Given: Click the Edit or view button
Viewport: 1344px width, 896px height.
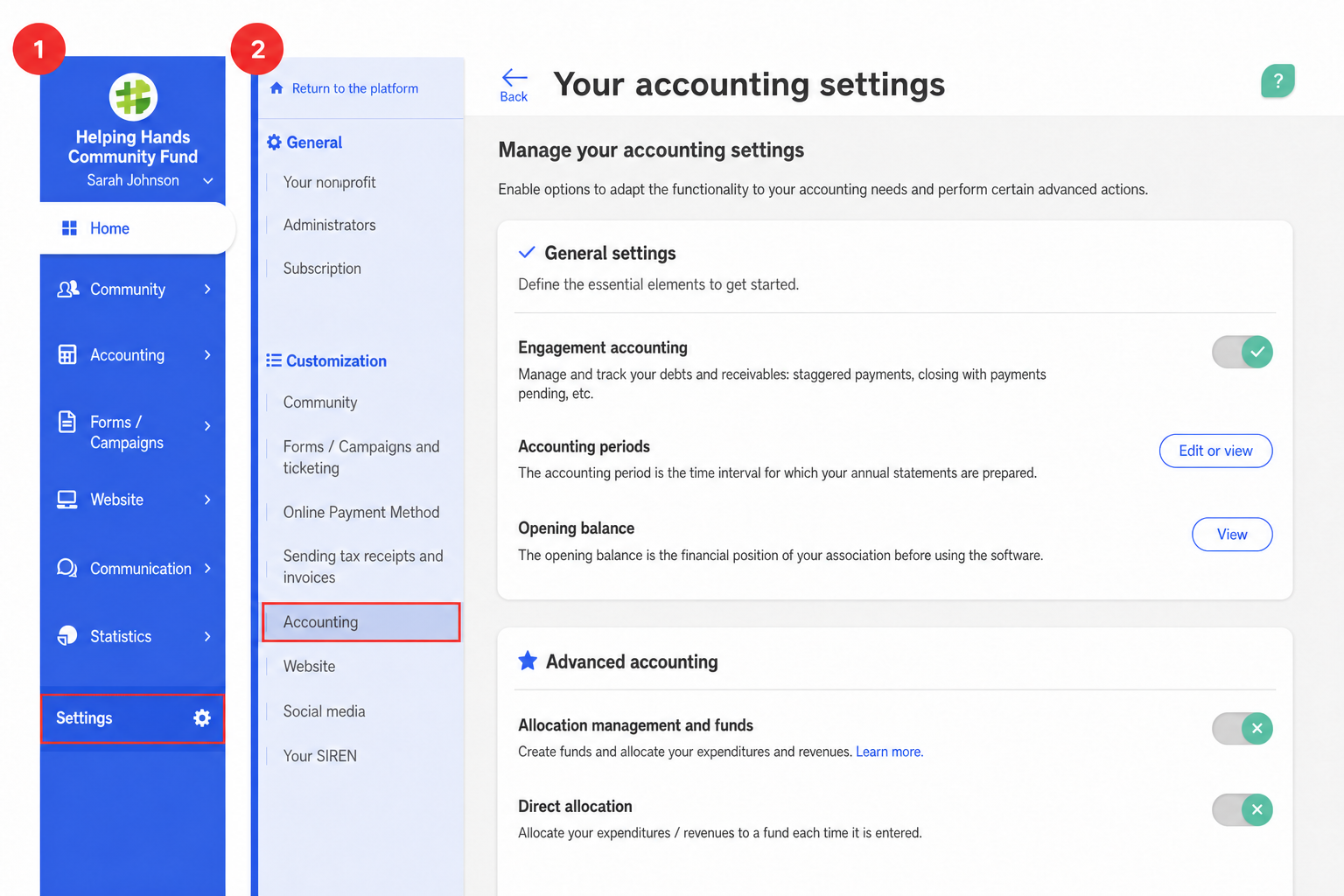Looking at the screenshot, I should pyautogui.click(x=1215, y=451).
